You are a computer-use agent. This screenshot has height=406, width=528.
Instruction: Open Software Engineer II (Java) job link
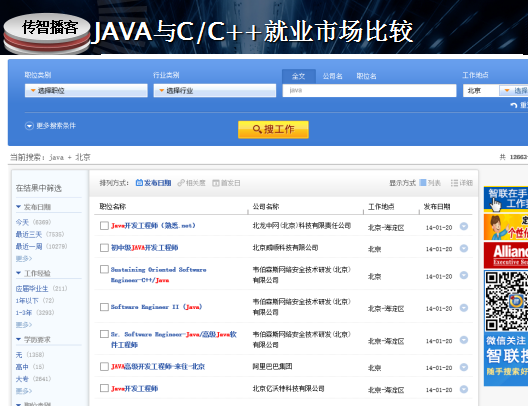[x=156, y=307]
